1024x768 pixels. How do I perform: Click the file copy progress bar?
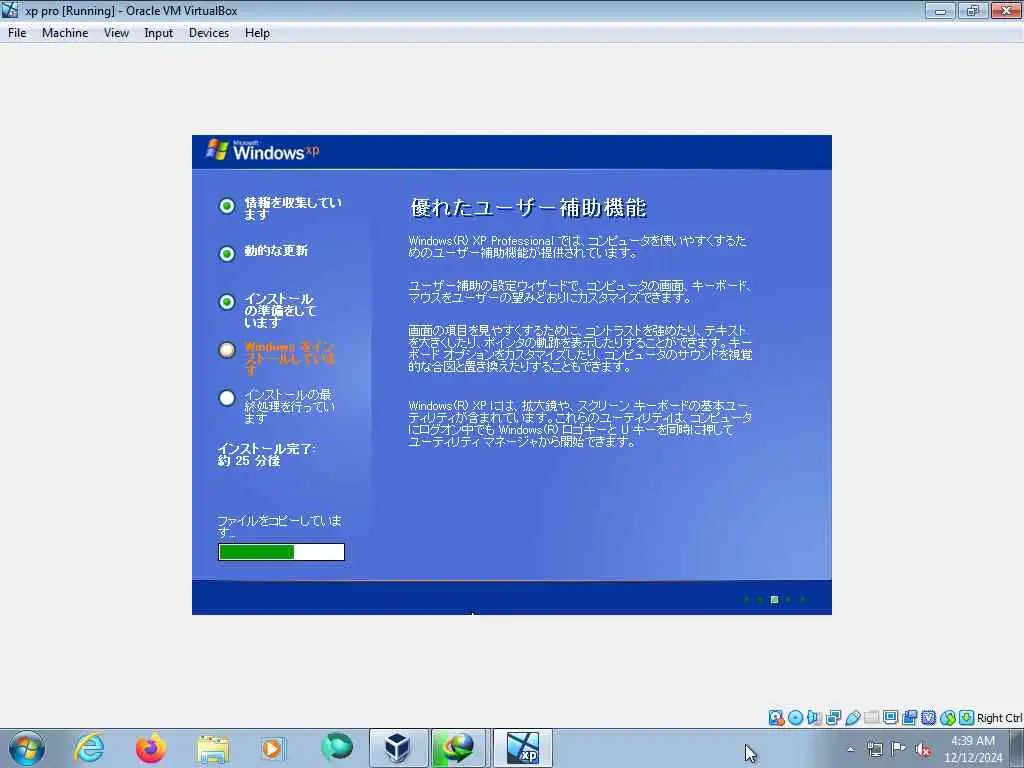(281, 552)
